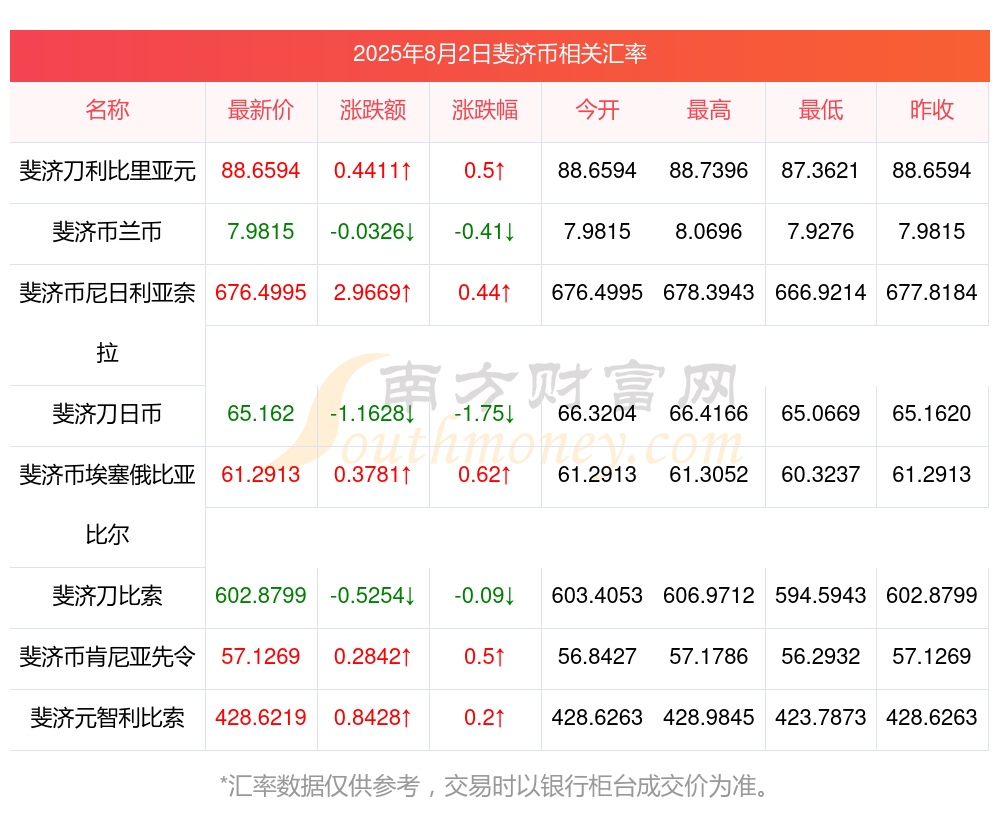Click the row name 斐济元智利比索
The image size is (1000, 817).
tap(107, 718)
